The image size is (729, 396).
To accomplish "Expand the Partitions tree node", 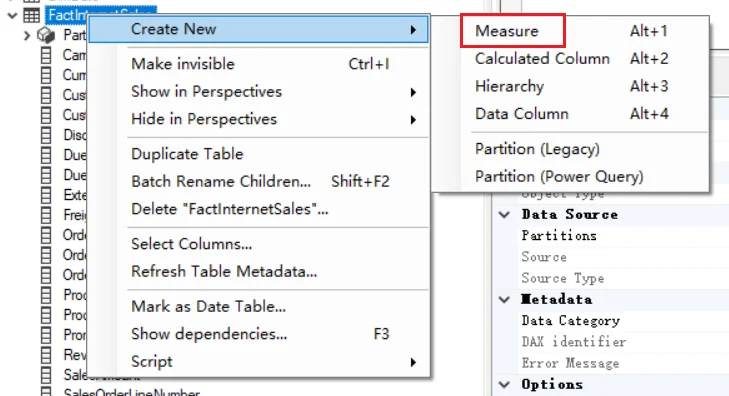I will coord(27,35).
